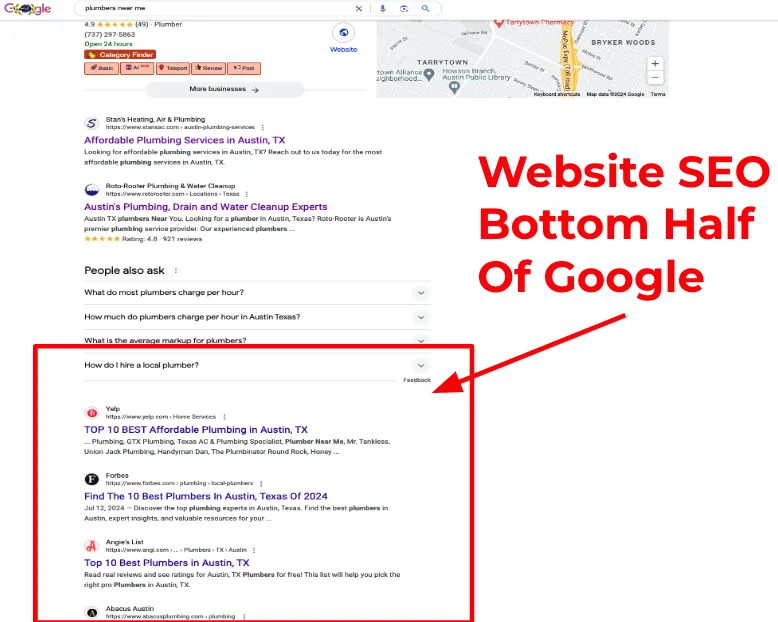Click the magnifying glass search icon
The height and width of the screenshot is (622, 778).
(x=425, y=8)
